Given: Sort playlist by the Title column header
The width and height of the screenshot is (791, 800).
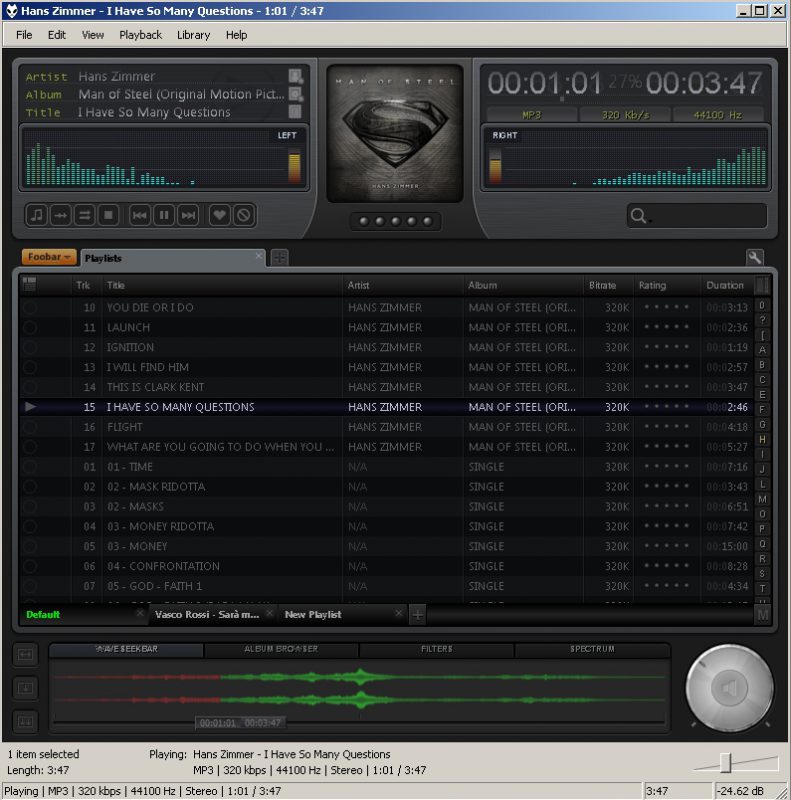Looking at the screenshot, I should point(223,285).
